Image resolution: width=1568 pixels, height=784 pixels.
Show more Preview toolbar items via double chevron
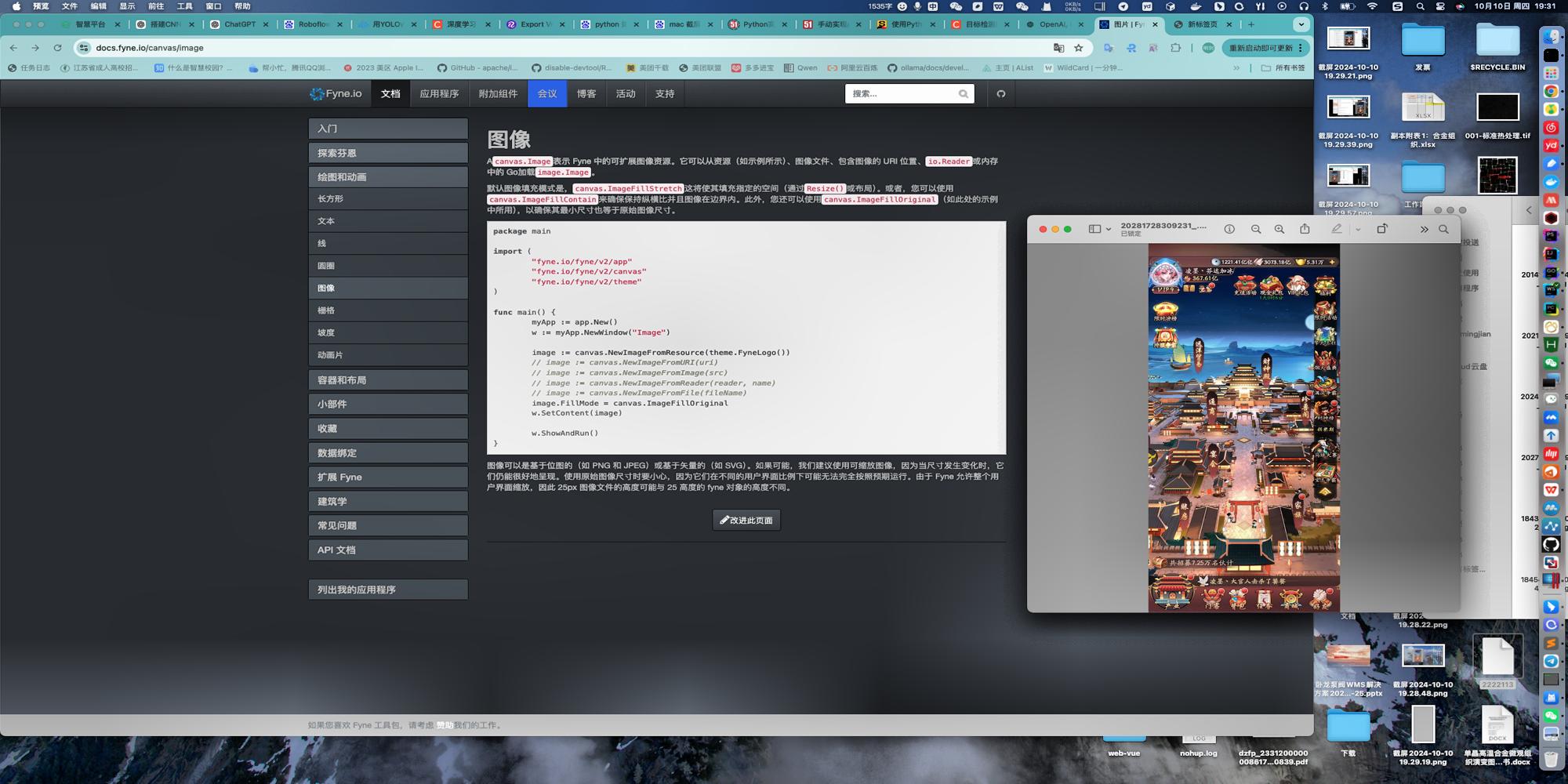(1424, 229)
